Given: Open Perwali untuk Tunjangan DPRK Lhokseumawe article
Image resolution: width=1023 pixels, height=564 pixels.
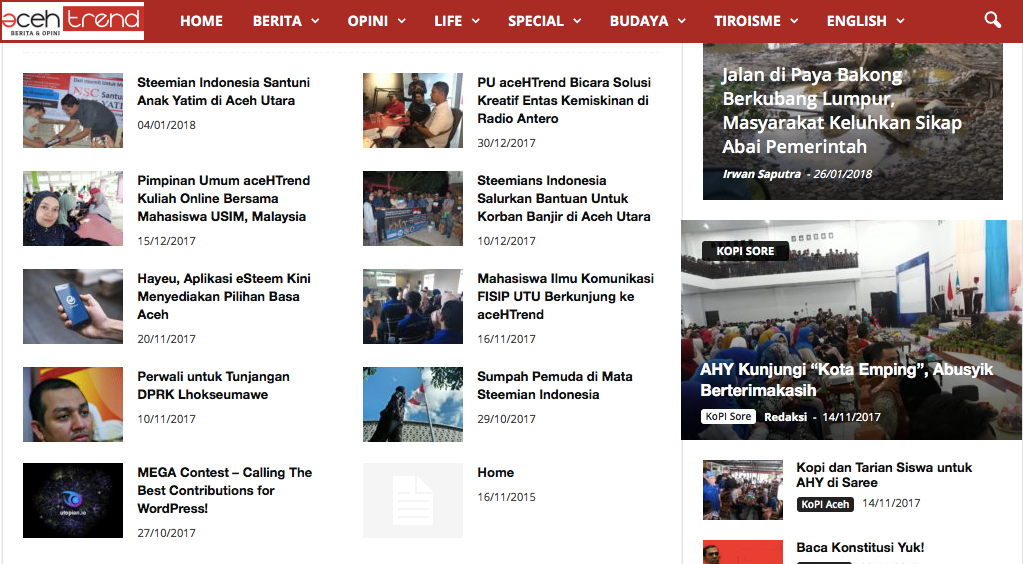Looking at the screenshot, I should click(x=213, y=385).
